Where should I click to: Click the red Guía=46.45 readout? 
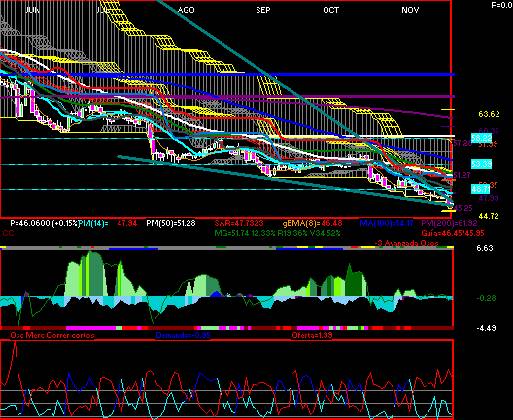tap(453, 233)
